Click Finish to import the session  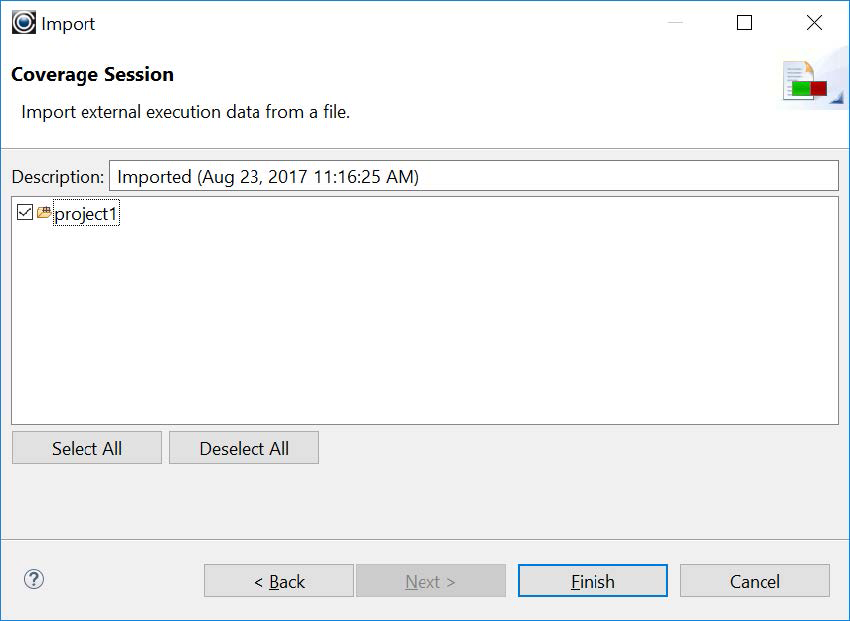click(592, 580)
